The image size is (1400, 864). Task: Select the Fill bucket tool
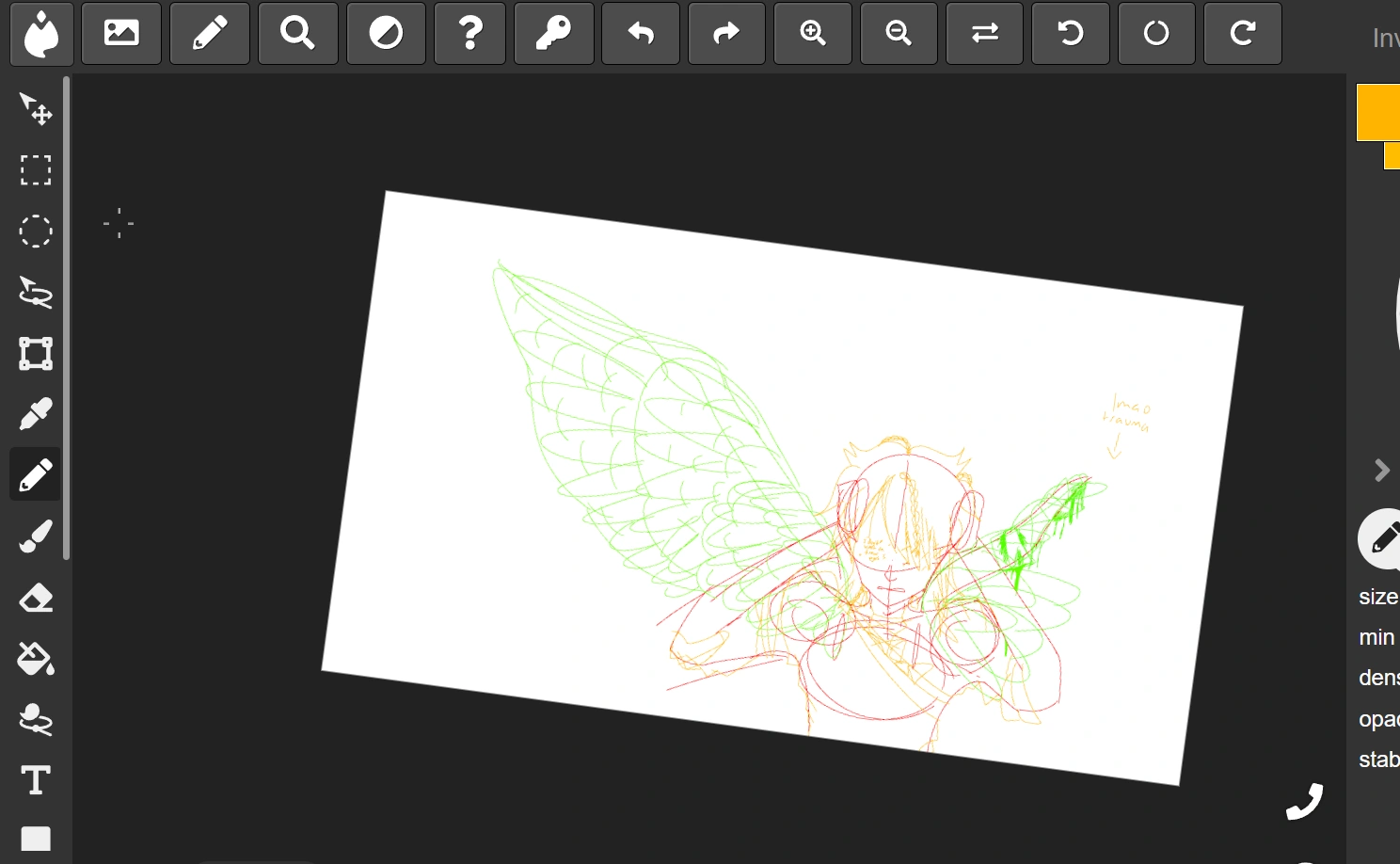[36, 659]
